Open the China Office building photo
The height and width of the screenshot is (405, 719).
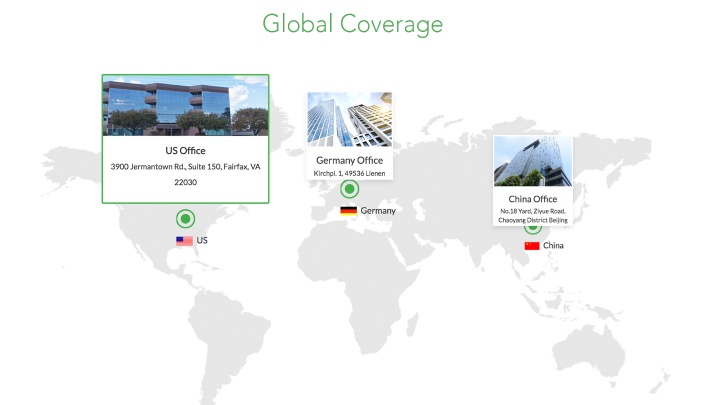[533, 161]
